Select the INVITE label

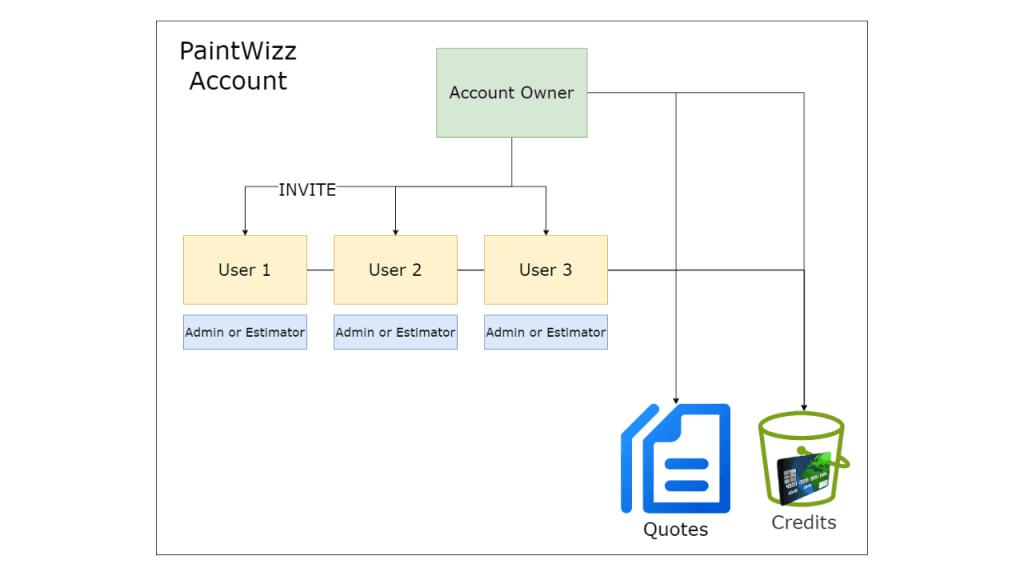click(307, 189)
